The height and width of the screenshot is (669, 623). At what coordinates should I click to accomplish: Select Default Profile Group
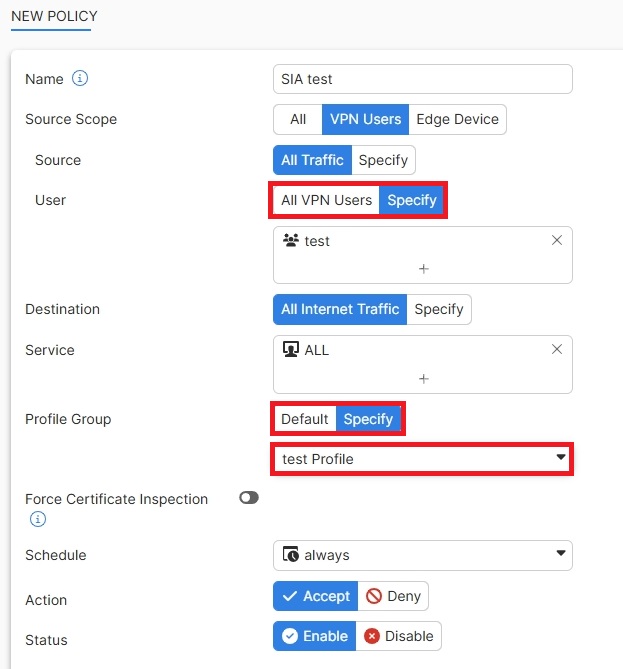tap(304, 419)
